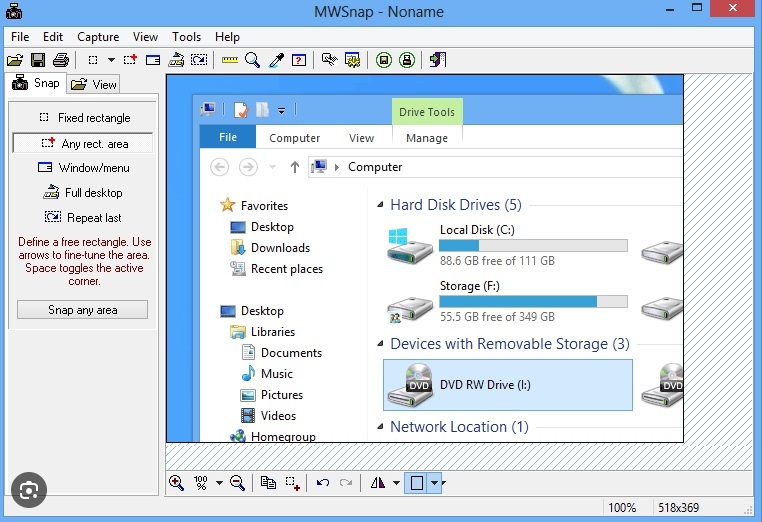Click the Local Disk (C:) usage bar in the captured image
Viewport: 762px width, 522px height.
coord(533,245)
